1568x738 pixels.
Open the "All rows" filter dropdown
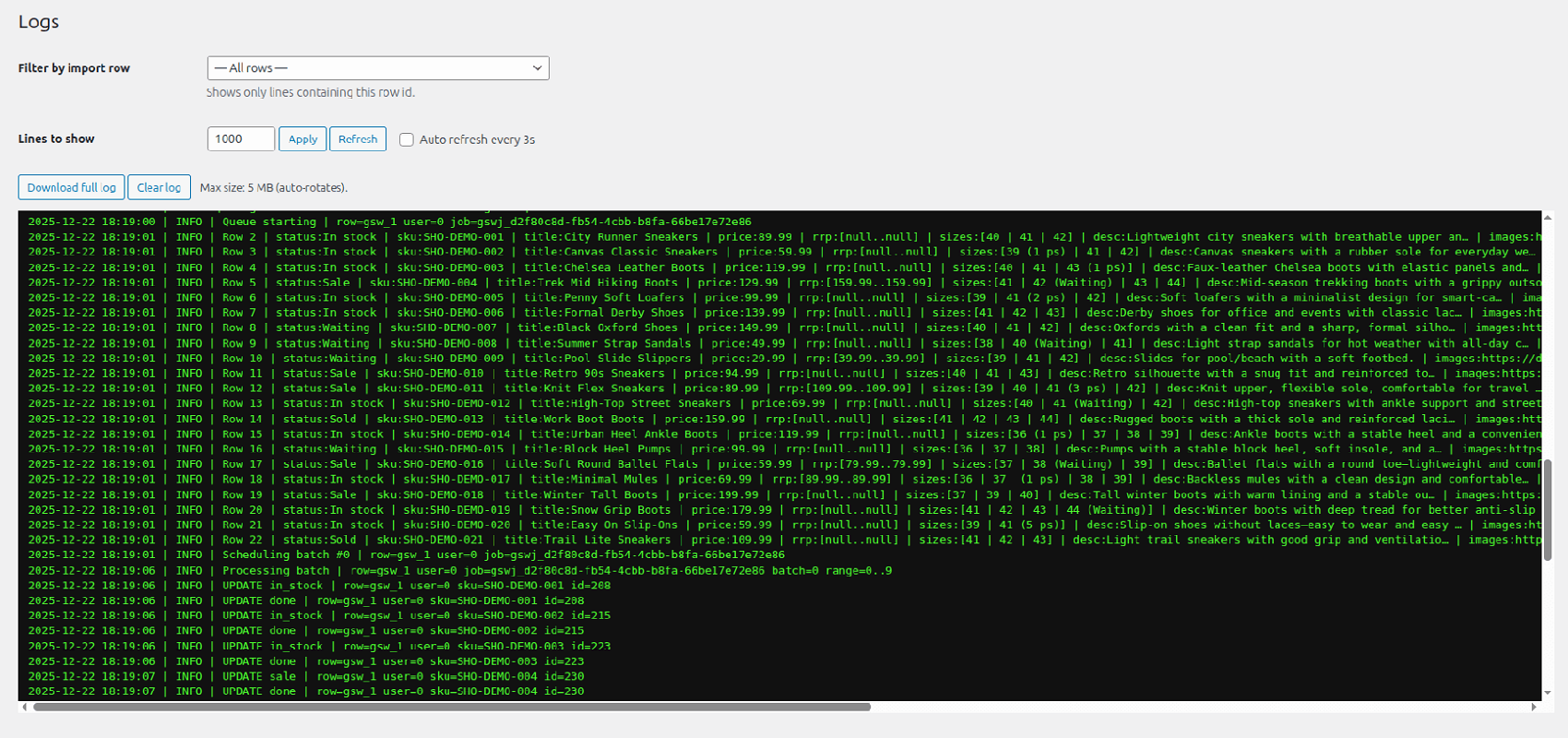point(377,68)
